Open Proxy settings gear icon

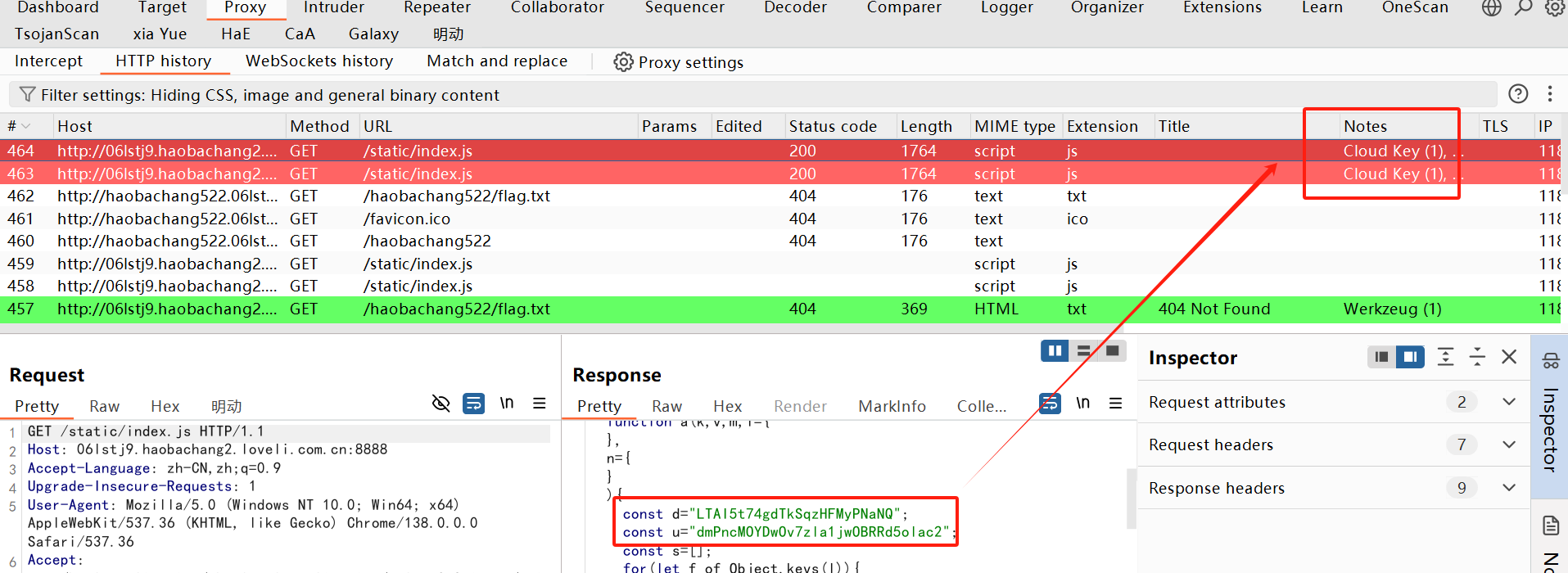pos(623,62)
